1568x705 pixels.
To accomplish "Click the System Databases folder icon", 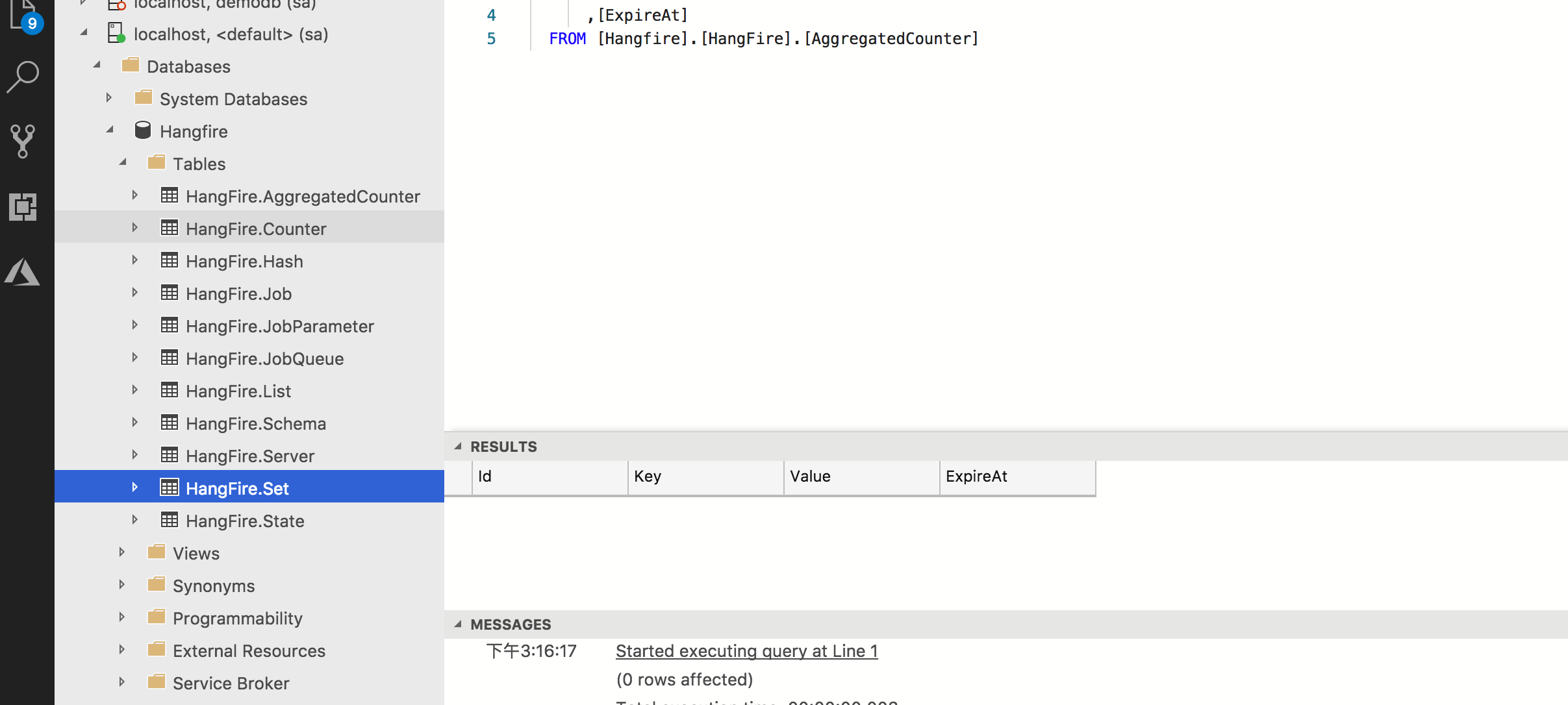I will pos(144,97).
